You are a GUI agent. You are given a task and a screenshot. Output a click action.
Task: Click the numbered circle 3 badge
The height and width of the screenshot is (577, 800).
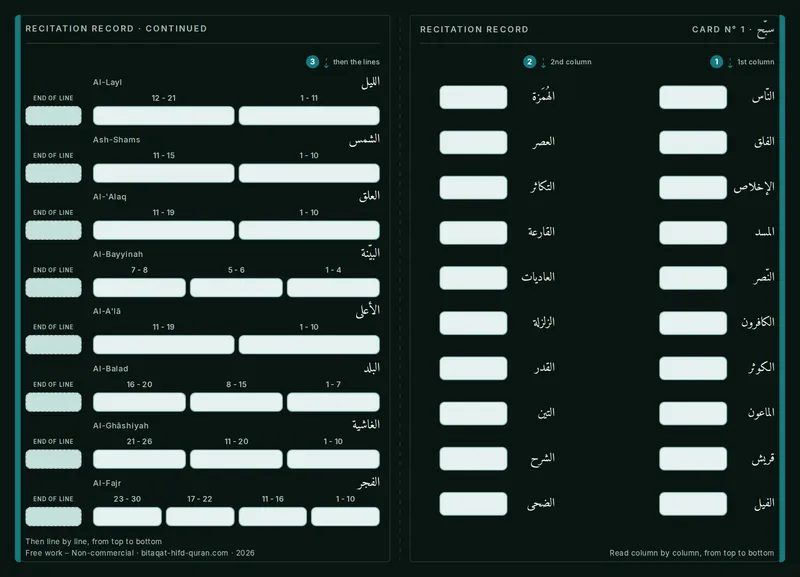coord(312,62)
